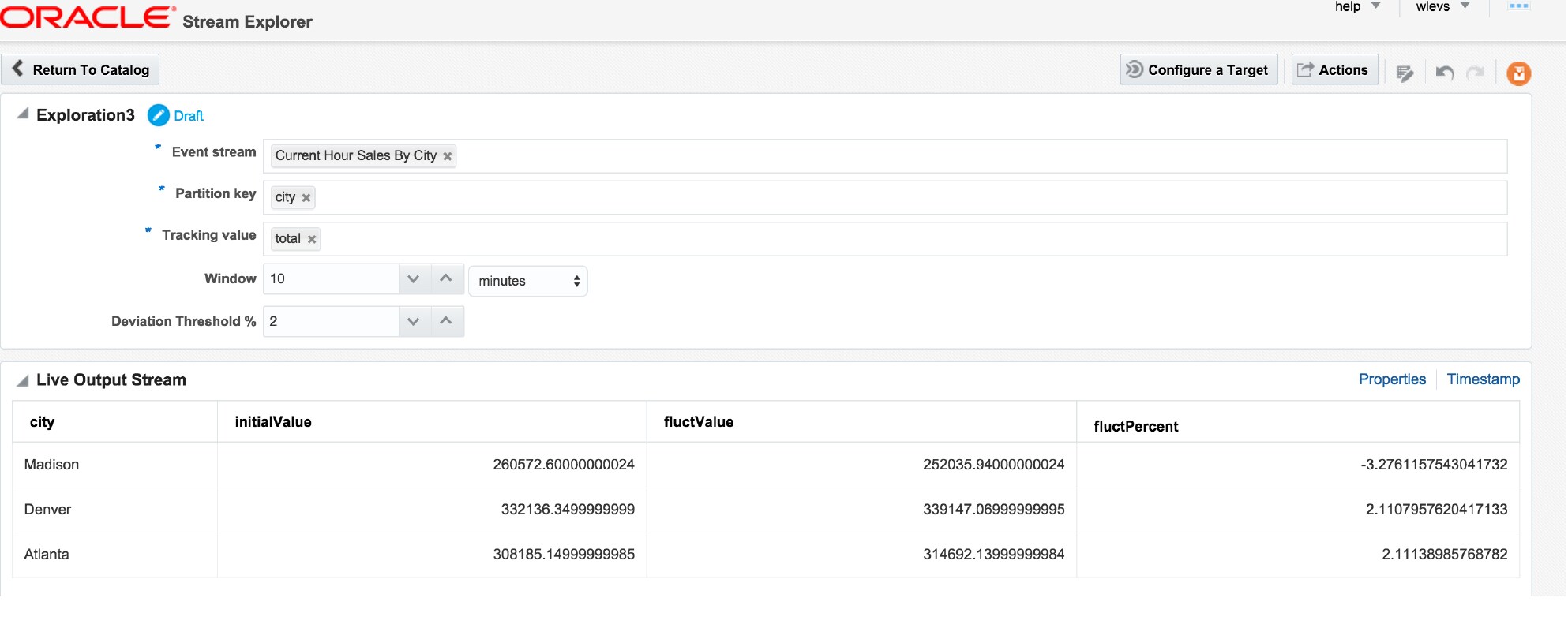Click the Timestamp link
The image size is (1568, 628).
coord(1483,379)
